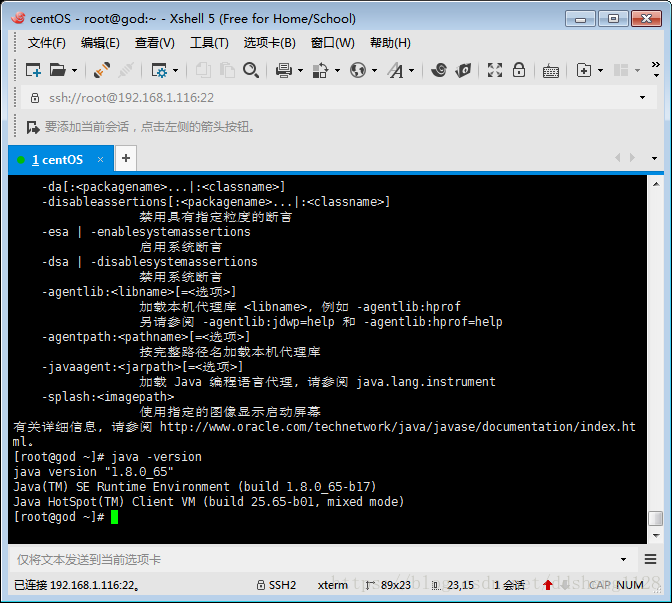
Task: Click the NUM indicator in status bar
Action: pyautogui.click(x=630, y=585)
